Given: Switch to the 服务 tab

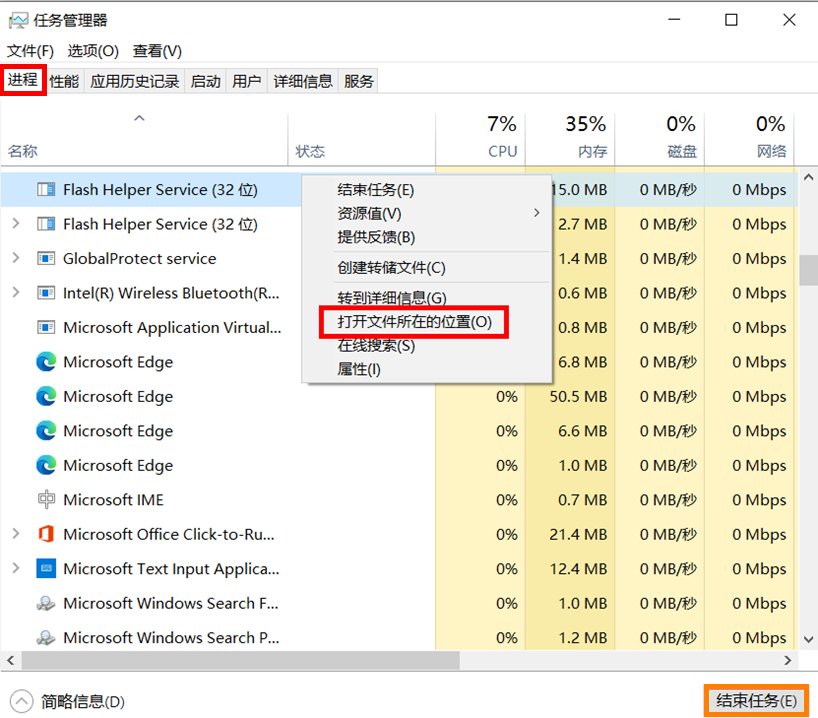Looking at the screenshot, I should coord(358,81).
